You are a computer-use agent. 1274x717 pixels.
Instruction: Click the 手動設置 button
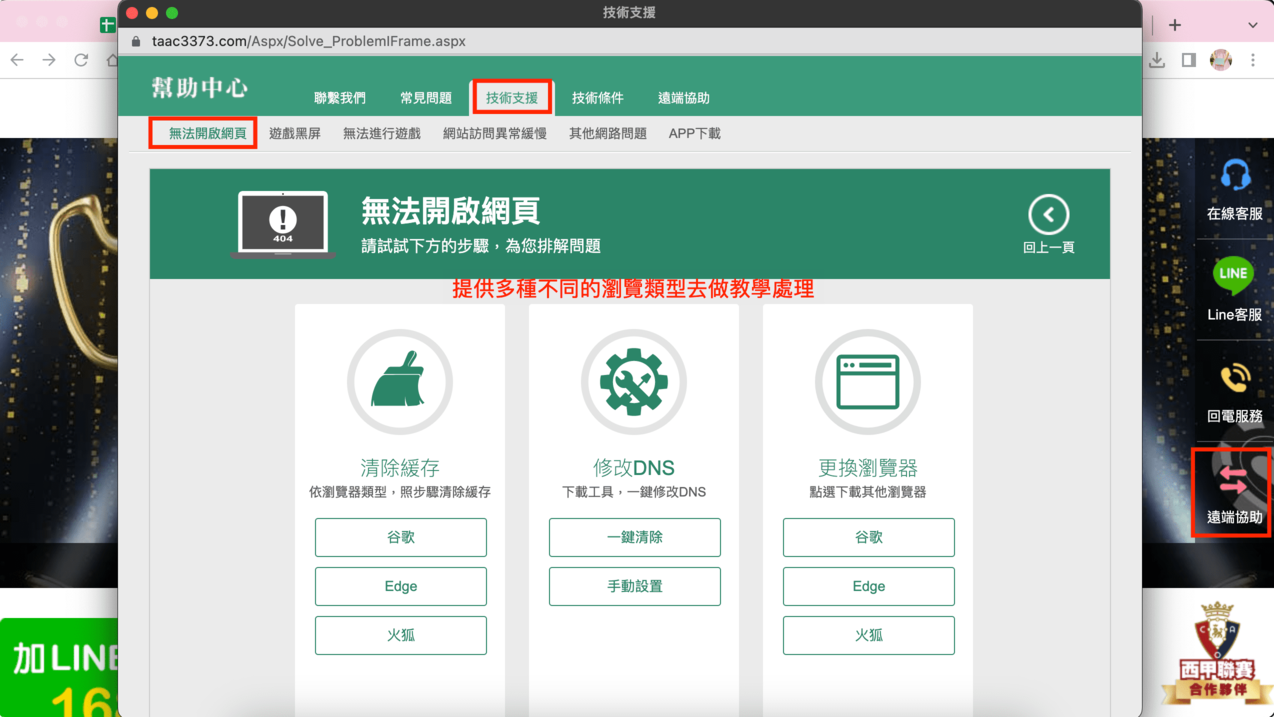[x=635, y=586]
